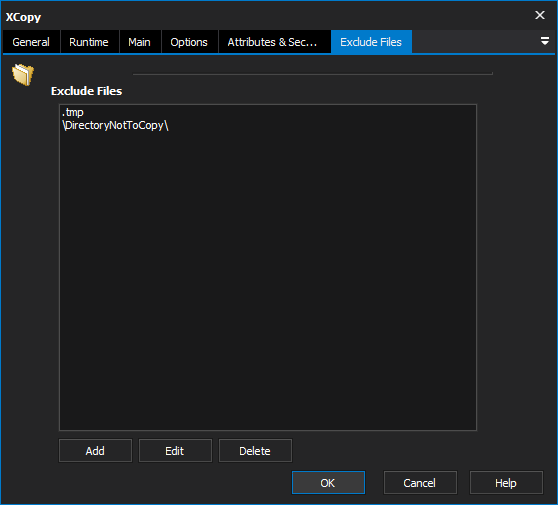Select the Main tab
The height and width of the screenshot is (505, 558).
click(140, 42)
